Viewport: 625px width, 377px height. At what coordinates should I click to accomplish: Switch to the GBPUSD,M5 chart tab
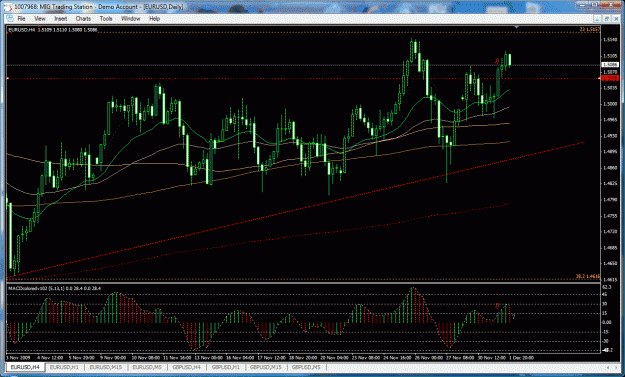(306, 367)
